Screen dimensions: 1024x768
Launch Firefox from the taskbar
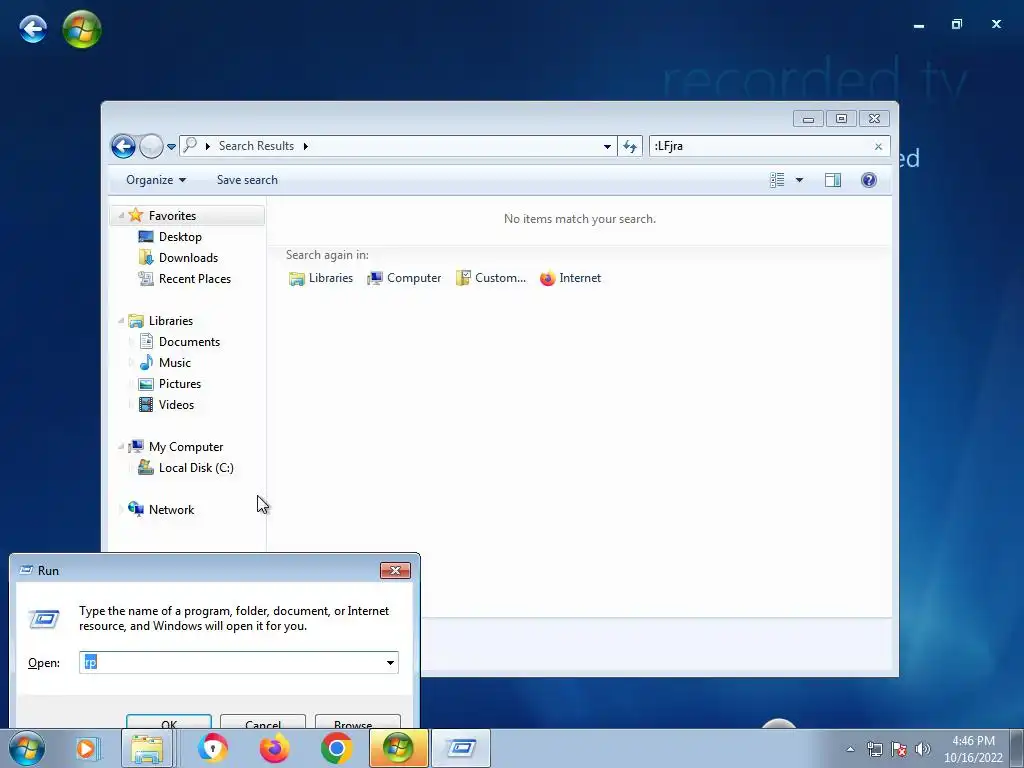tap(274, 748)
